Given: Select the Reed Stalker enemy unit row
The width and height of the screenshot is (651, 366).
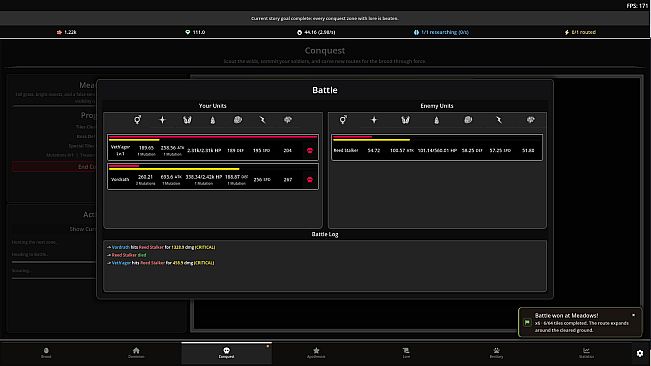Looking at the screenshot, I should (x=437, y=147).
